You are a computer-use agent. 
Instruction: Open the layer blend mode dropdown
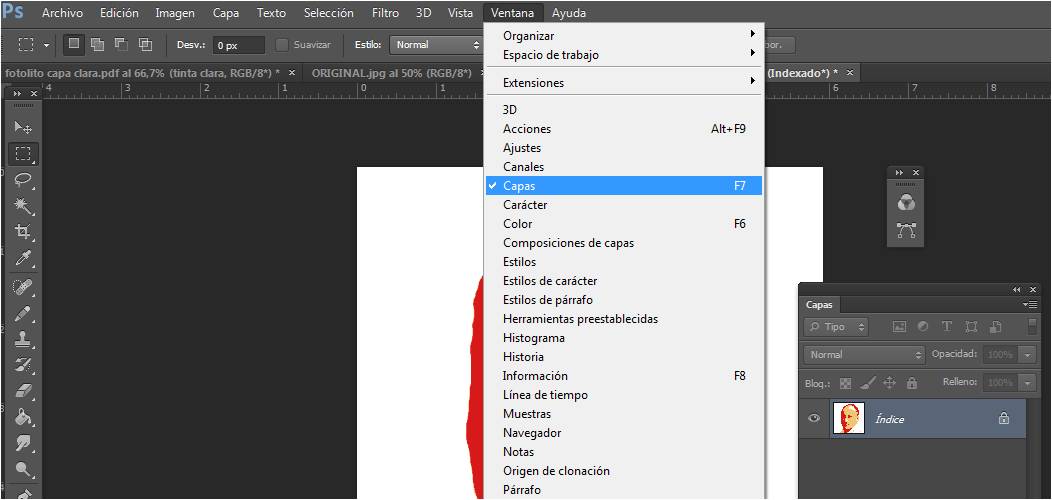coord(865,355)
